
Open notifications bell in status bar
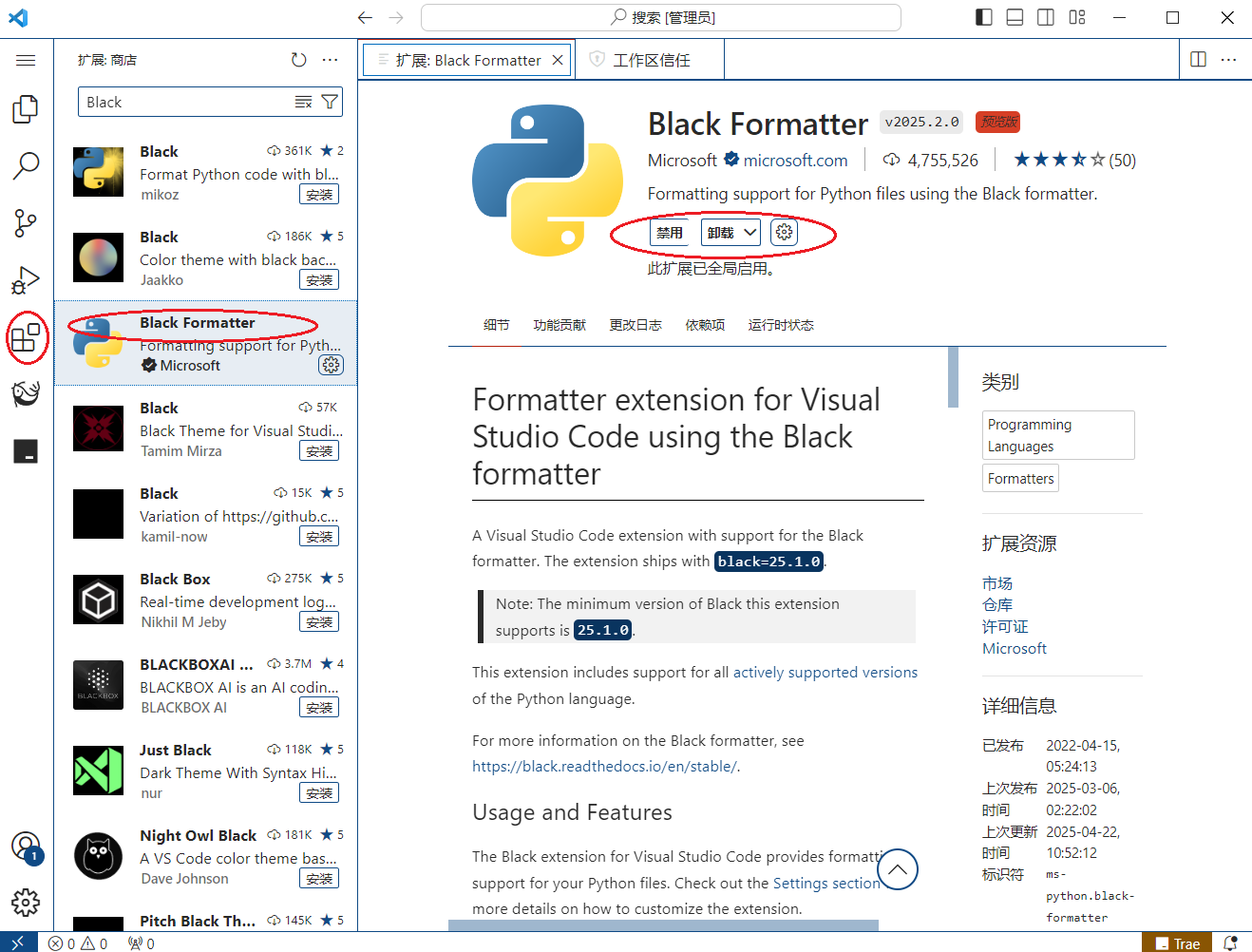pyautogui.click(x=1231, y=943)
